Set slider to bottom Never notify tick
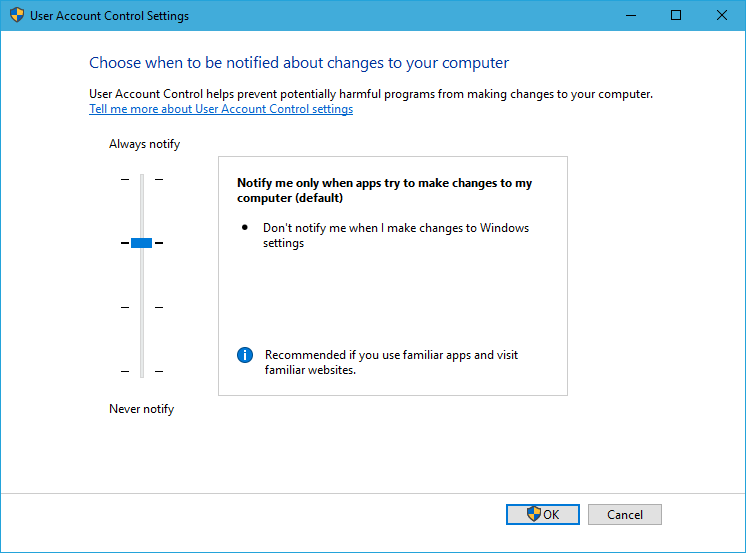 (142, 371)
